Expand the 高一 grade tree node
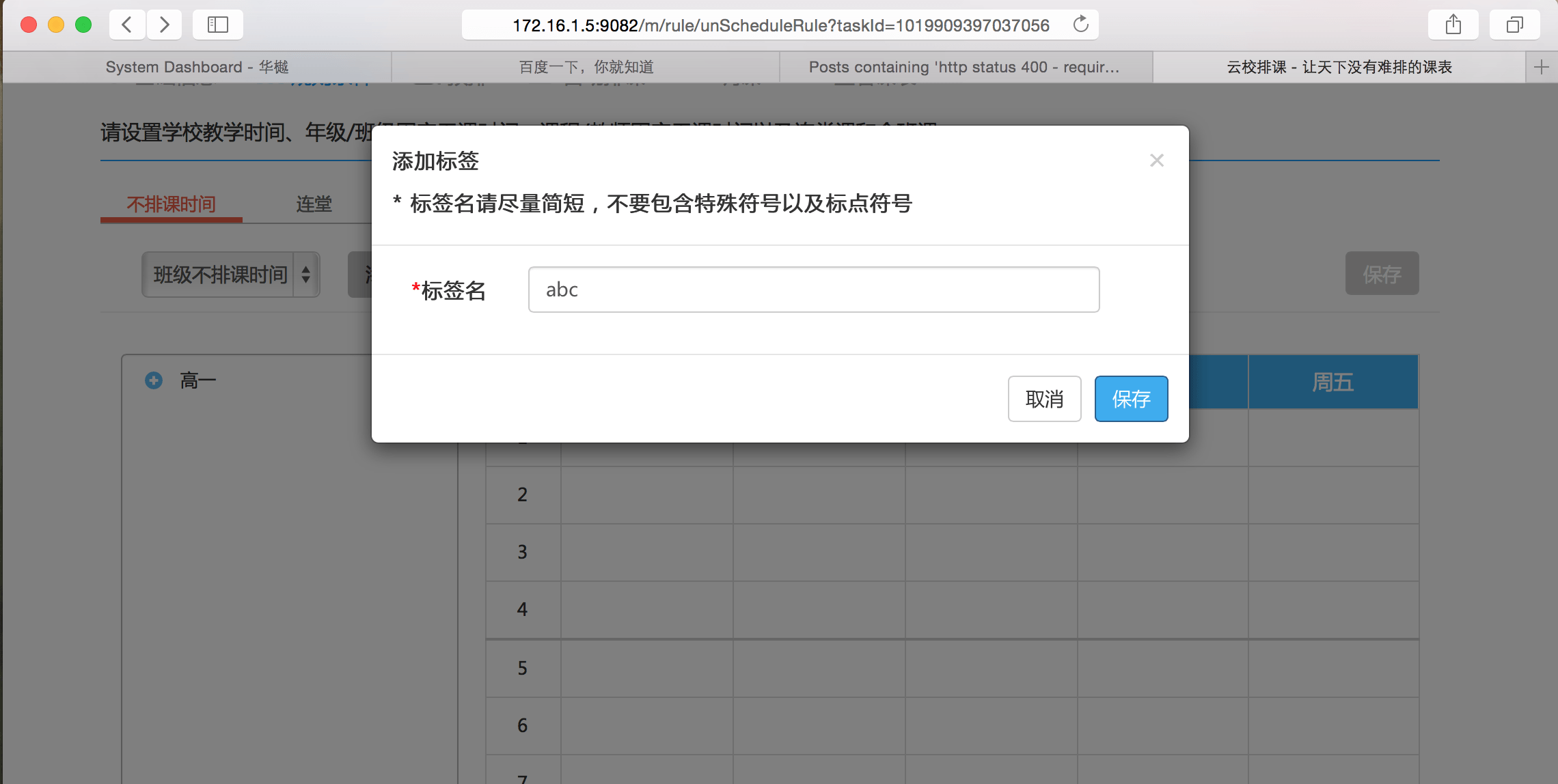1558x784 pixels. (x=154, y=380)
